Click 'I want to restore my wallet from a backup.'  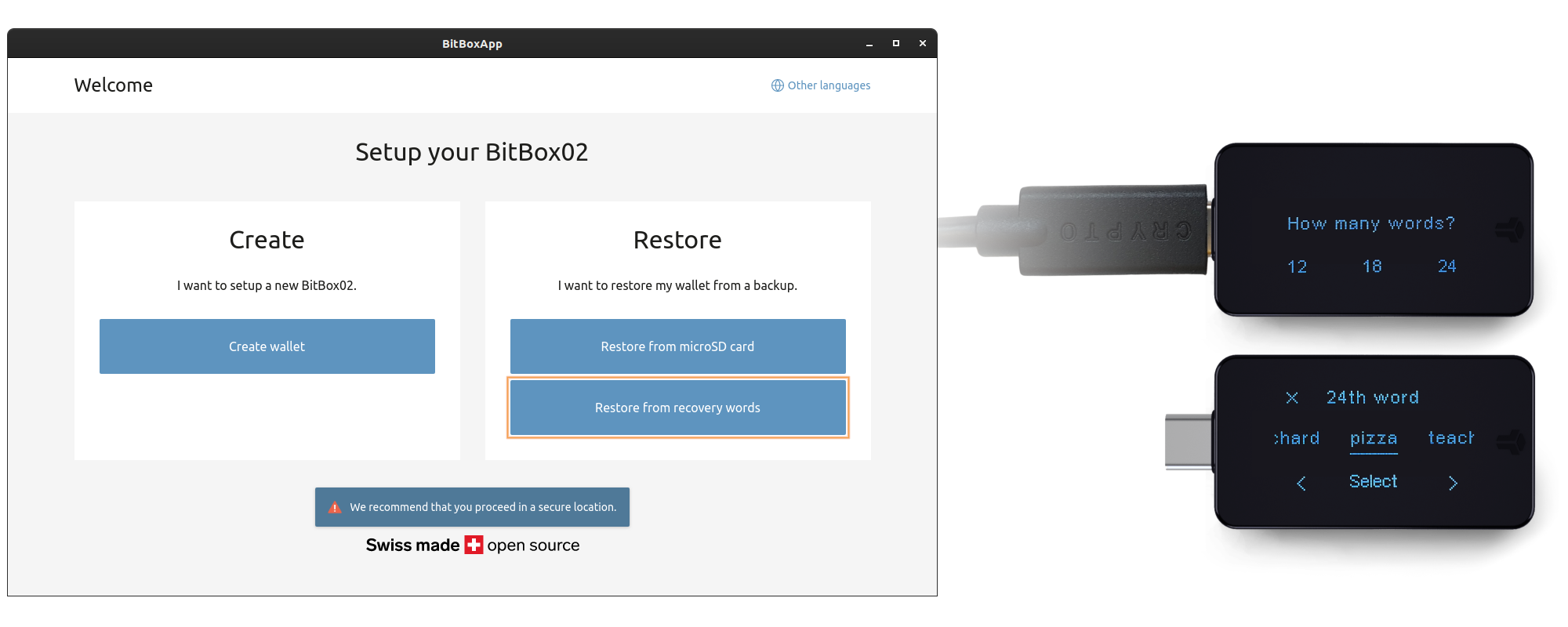click(x=677, y=285)
